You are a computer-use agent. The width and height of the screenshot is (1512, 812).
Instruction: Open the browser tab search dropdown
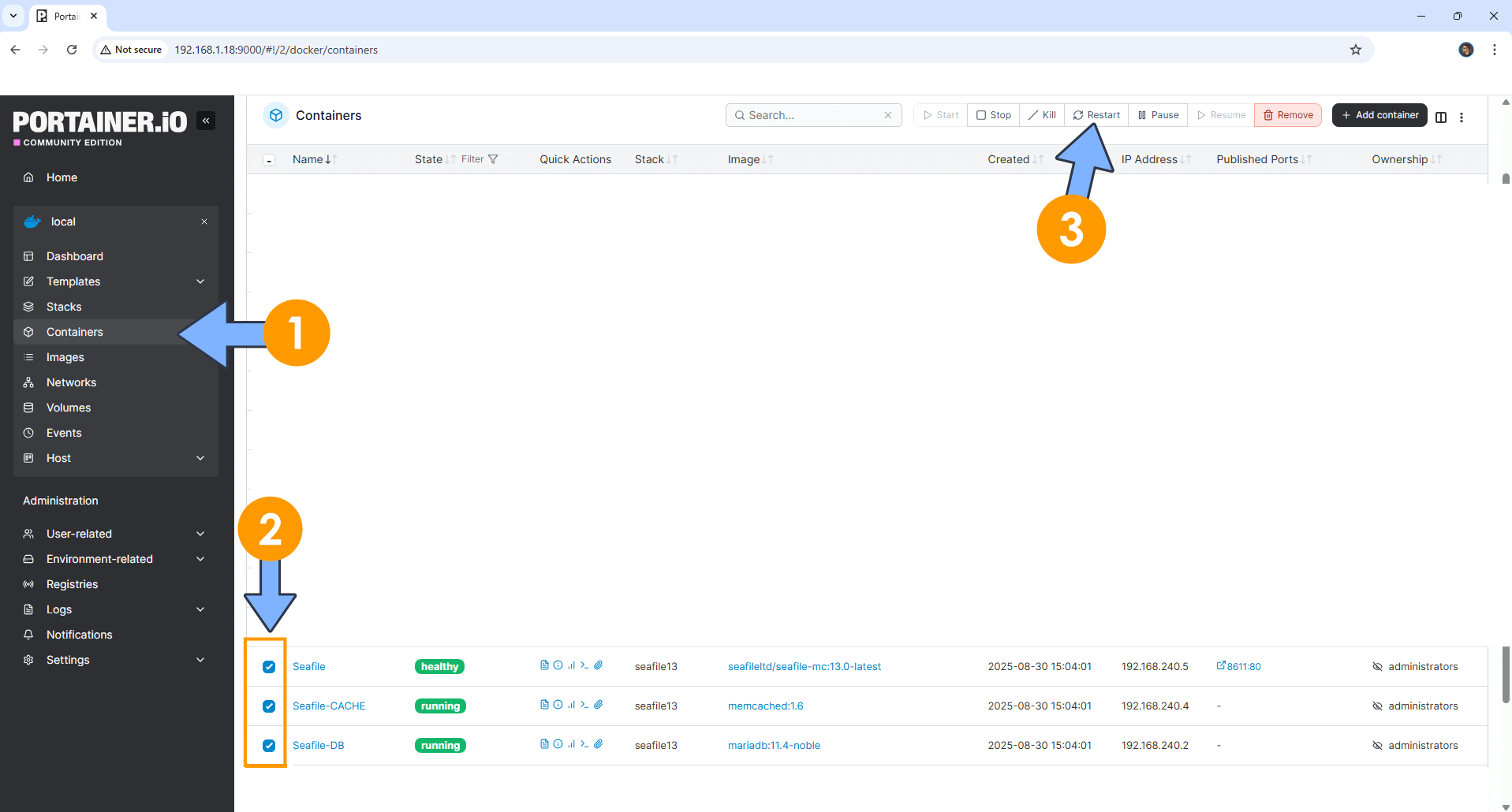pyautogui.click(x=13, y=16)
